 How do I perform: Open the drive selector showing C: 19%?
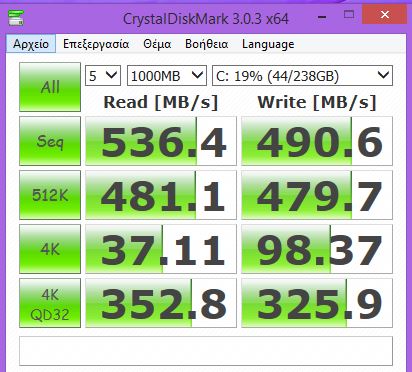pos(302,76)
